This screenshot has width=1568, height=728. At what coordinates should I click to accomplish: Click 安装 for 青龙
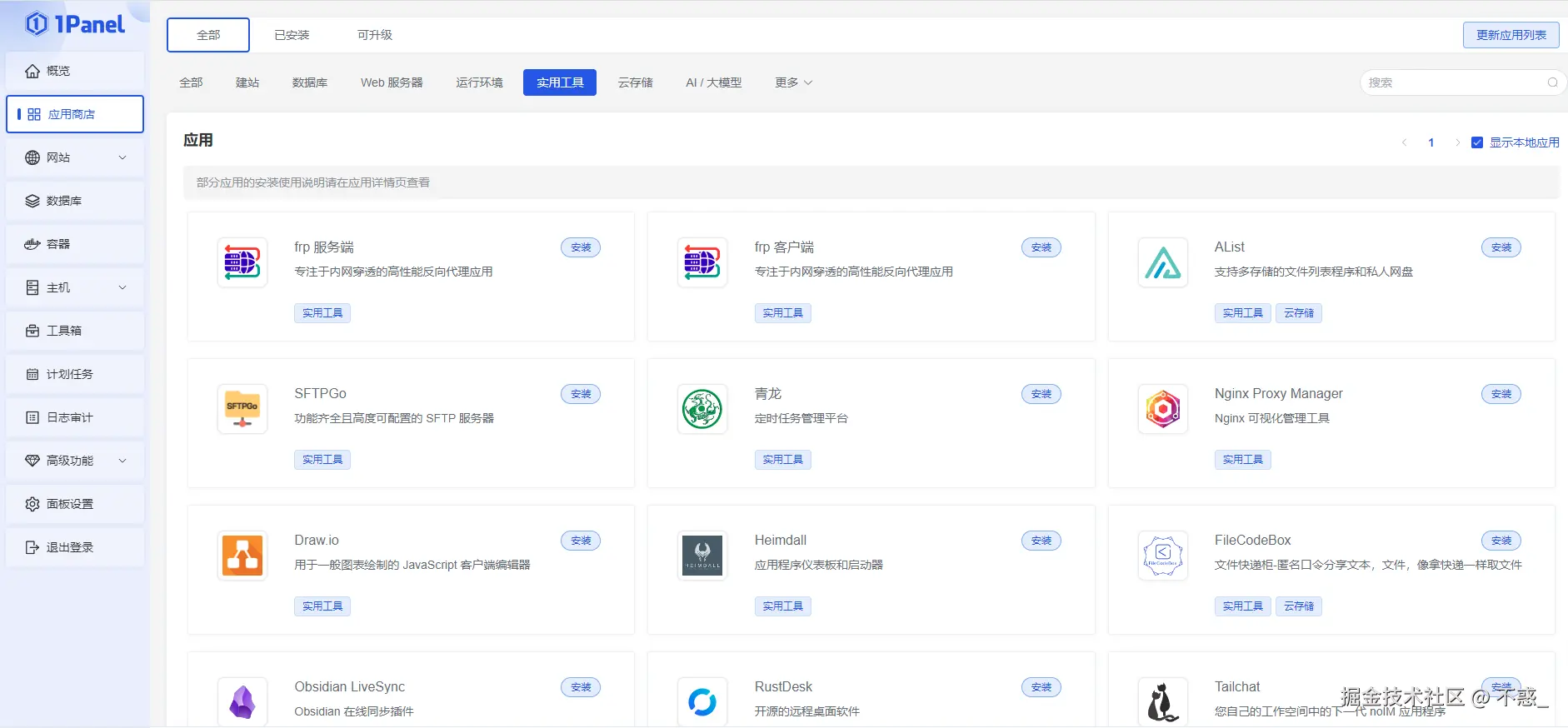pyautogui.click(x=1041, y=394)
